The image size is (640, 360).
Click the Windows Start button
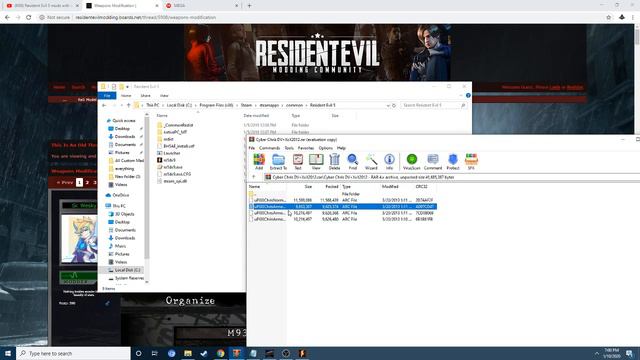(8, 353)
